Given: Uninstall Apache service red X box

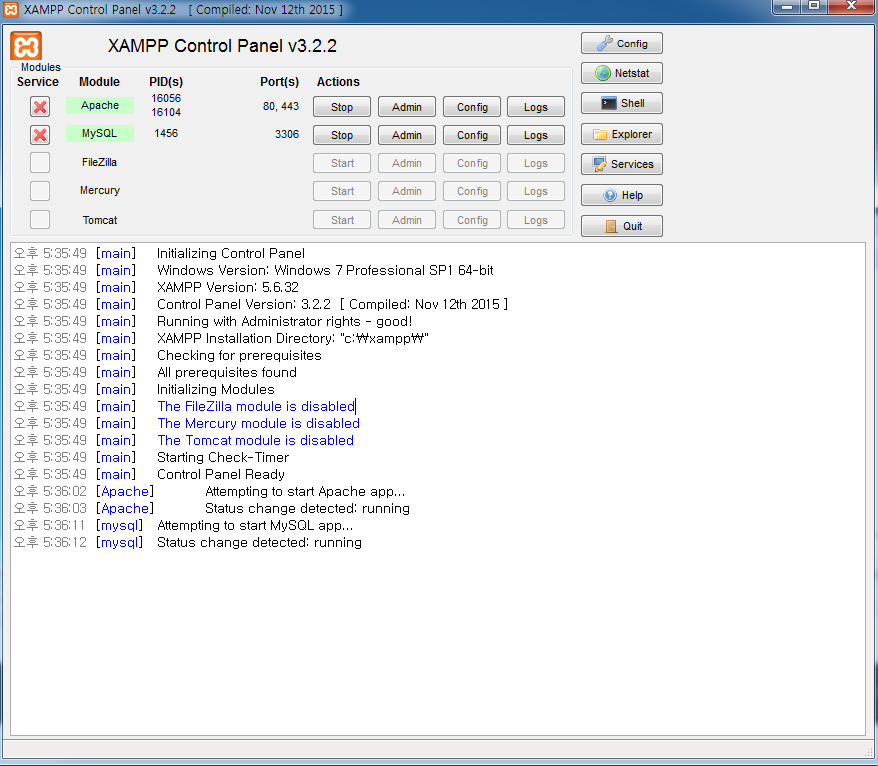Looking at the screenshot, I should (x=40, y=106).
